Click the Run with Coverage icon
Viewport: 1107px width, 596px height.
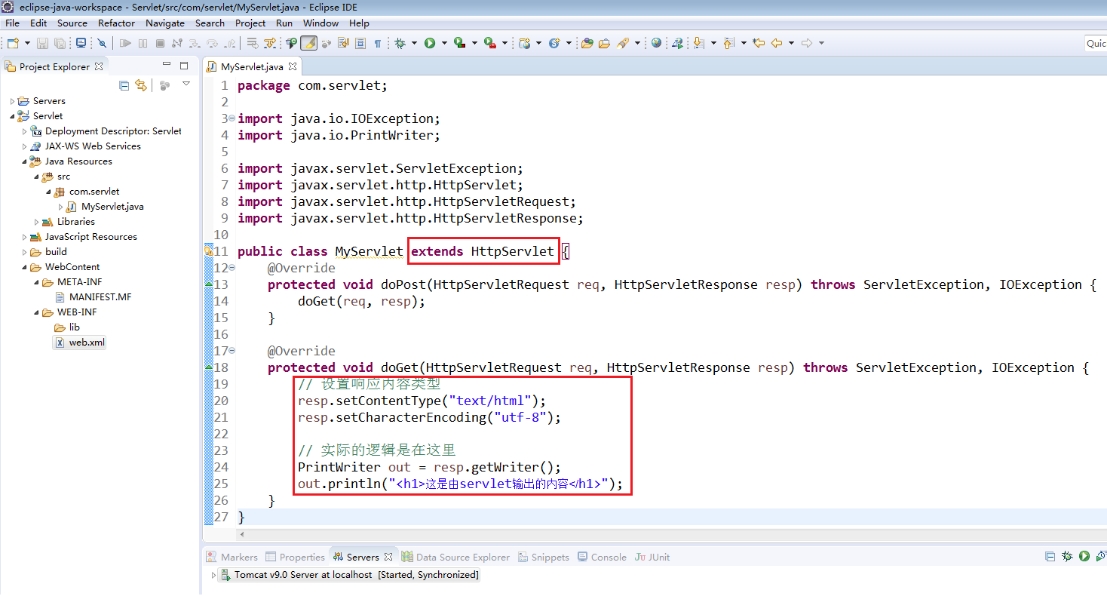460,43
